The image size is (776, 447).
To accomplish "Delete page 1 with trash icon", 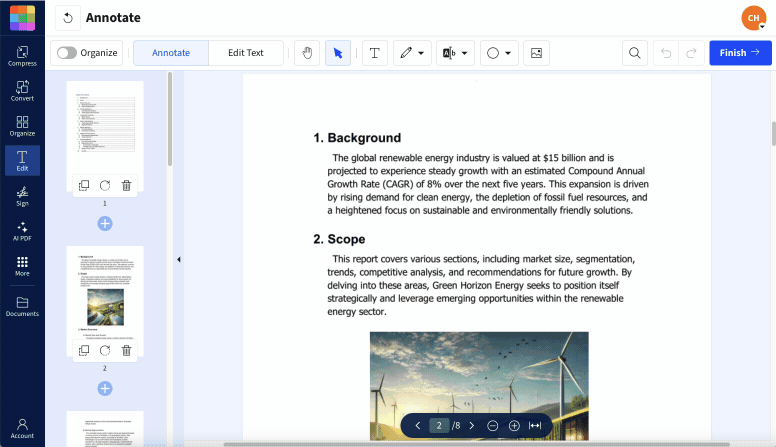I will click(127, 186).
